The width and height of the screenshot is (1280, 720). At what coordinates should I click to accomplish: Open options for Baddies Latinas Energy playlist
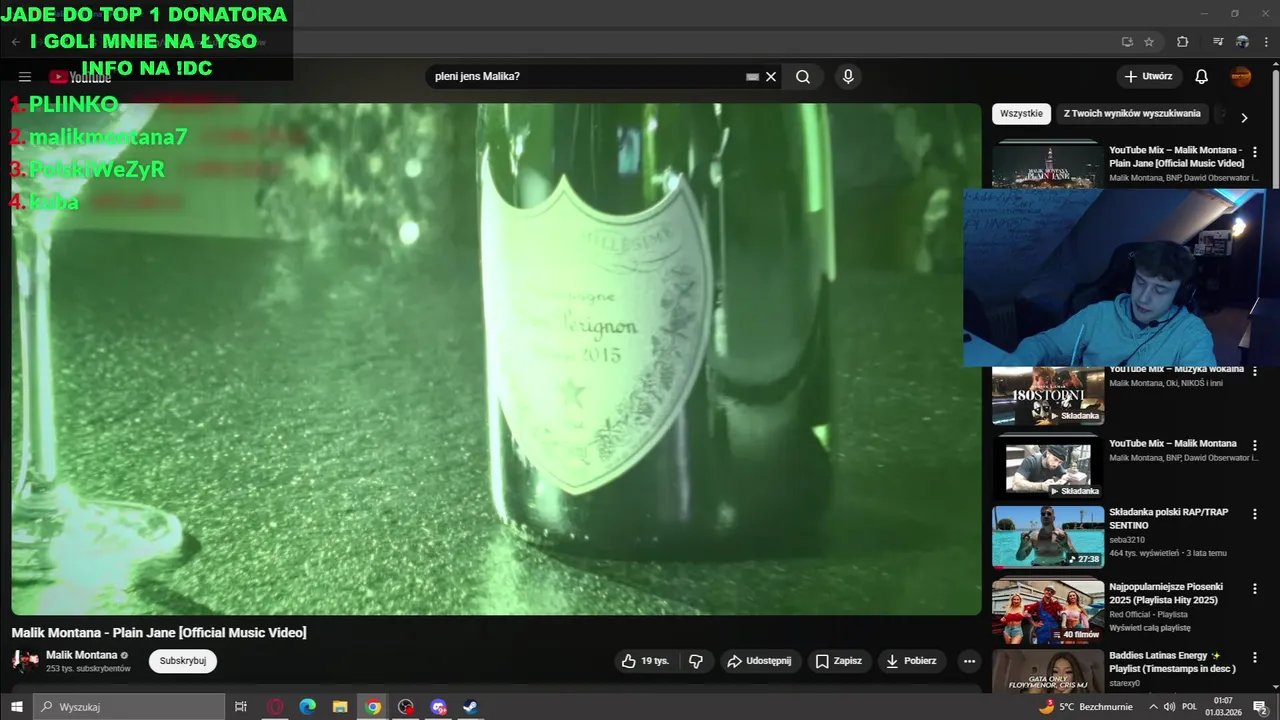[x=1255, y=657]
